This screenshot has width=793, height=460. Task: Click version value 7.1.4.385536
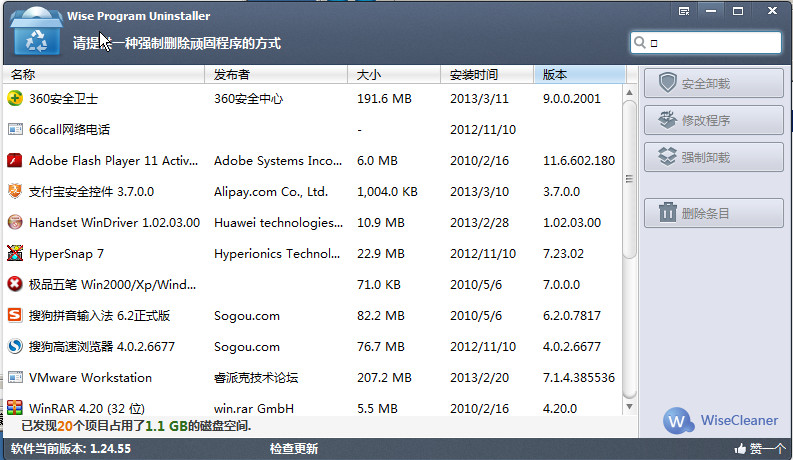pyautogui.click(x=579, y=378)
